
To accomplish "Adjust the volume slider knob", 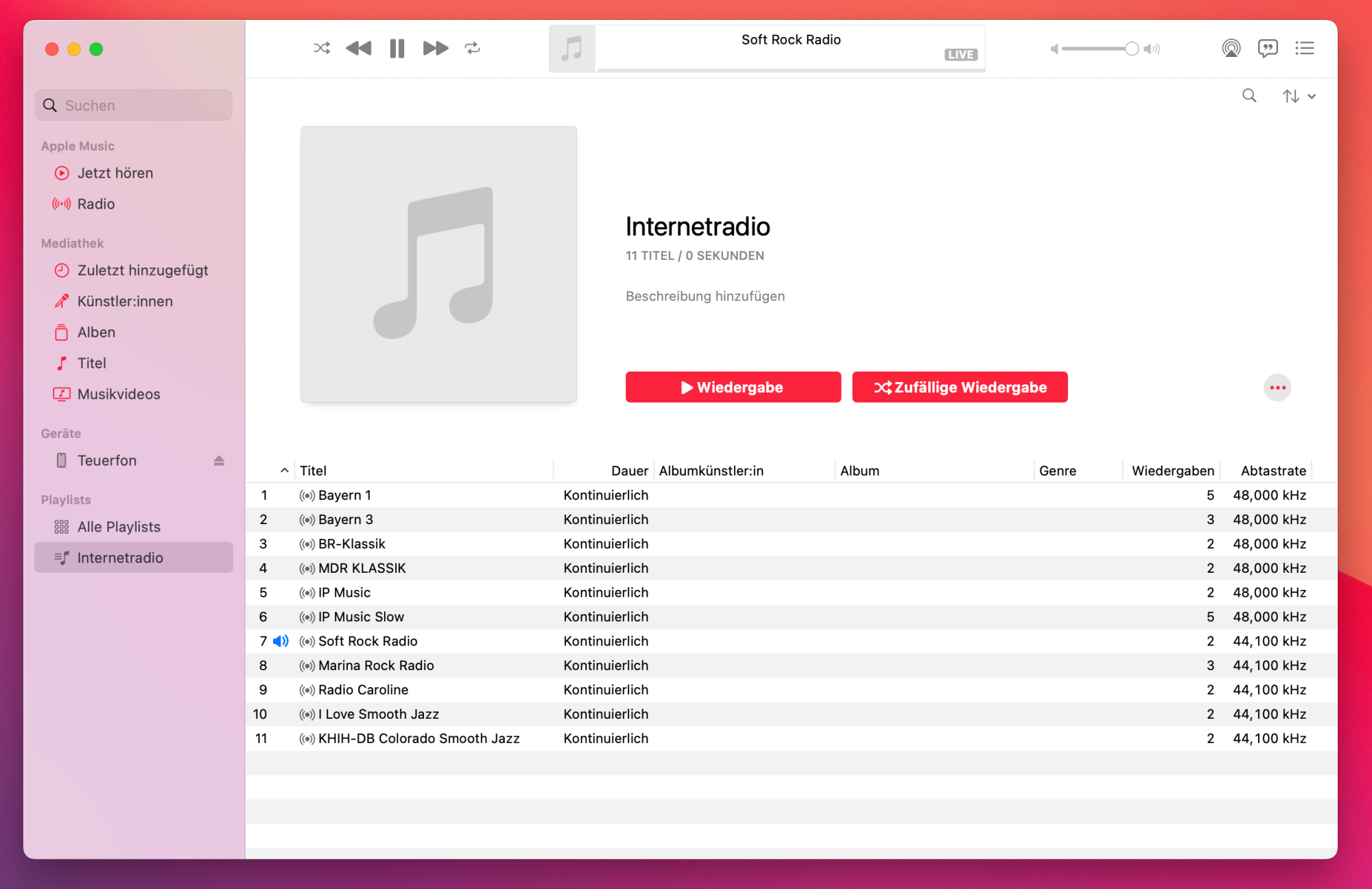I will (x=1131, y=49).
